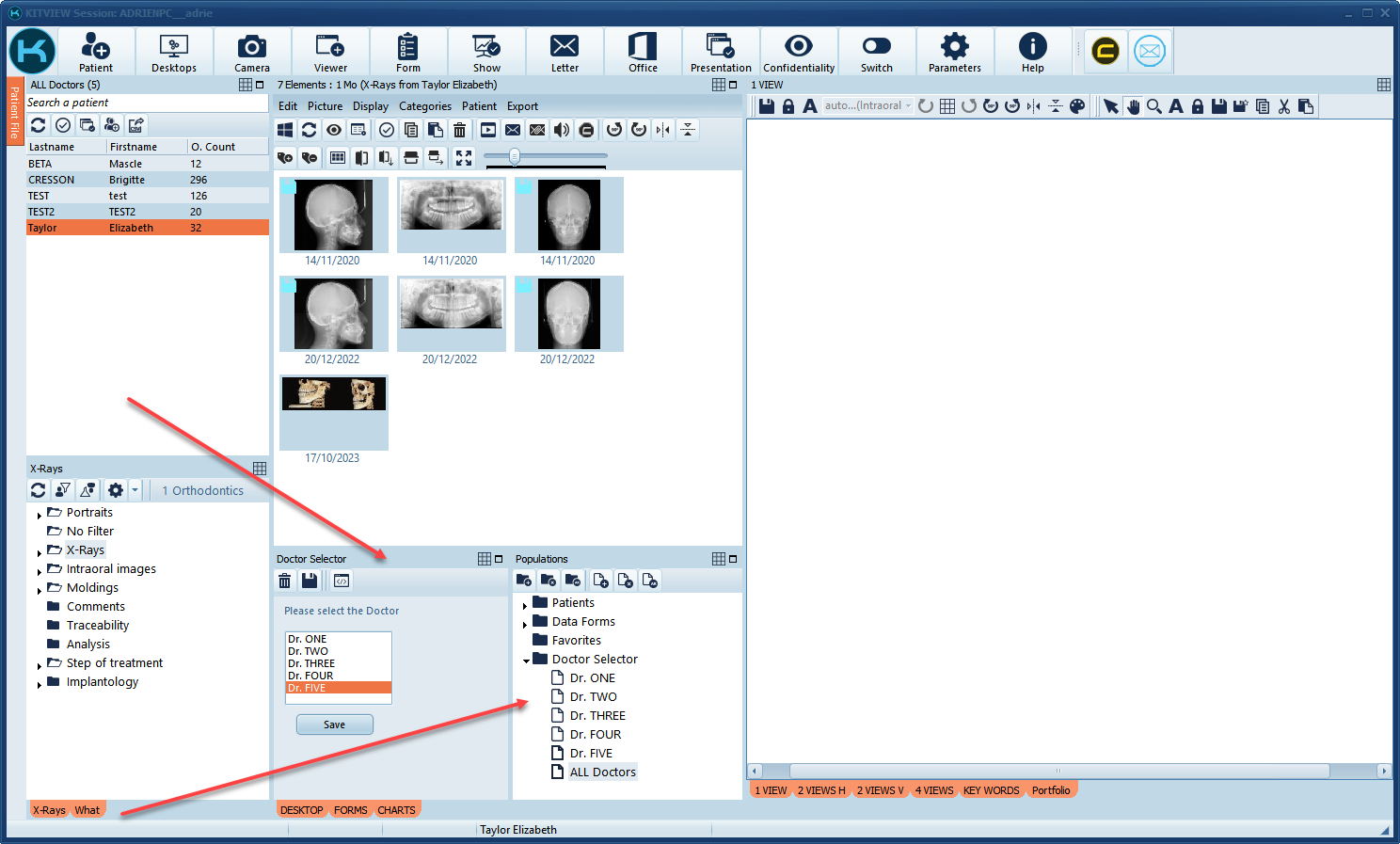
Task: Expand the Portraits tree folder
Action: coord(40,515)
